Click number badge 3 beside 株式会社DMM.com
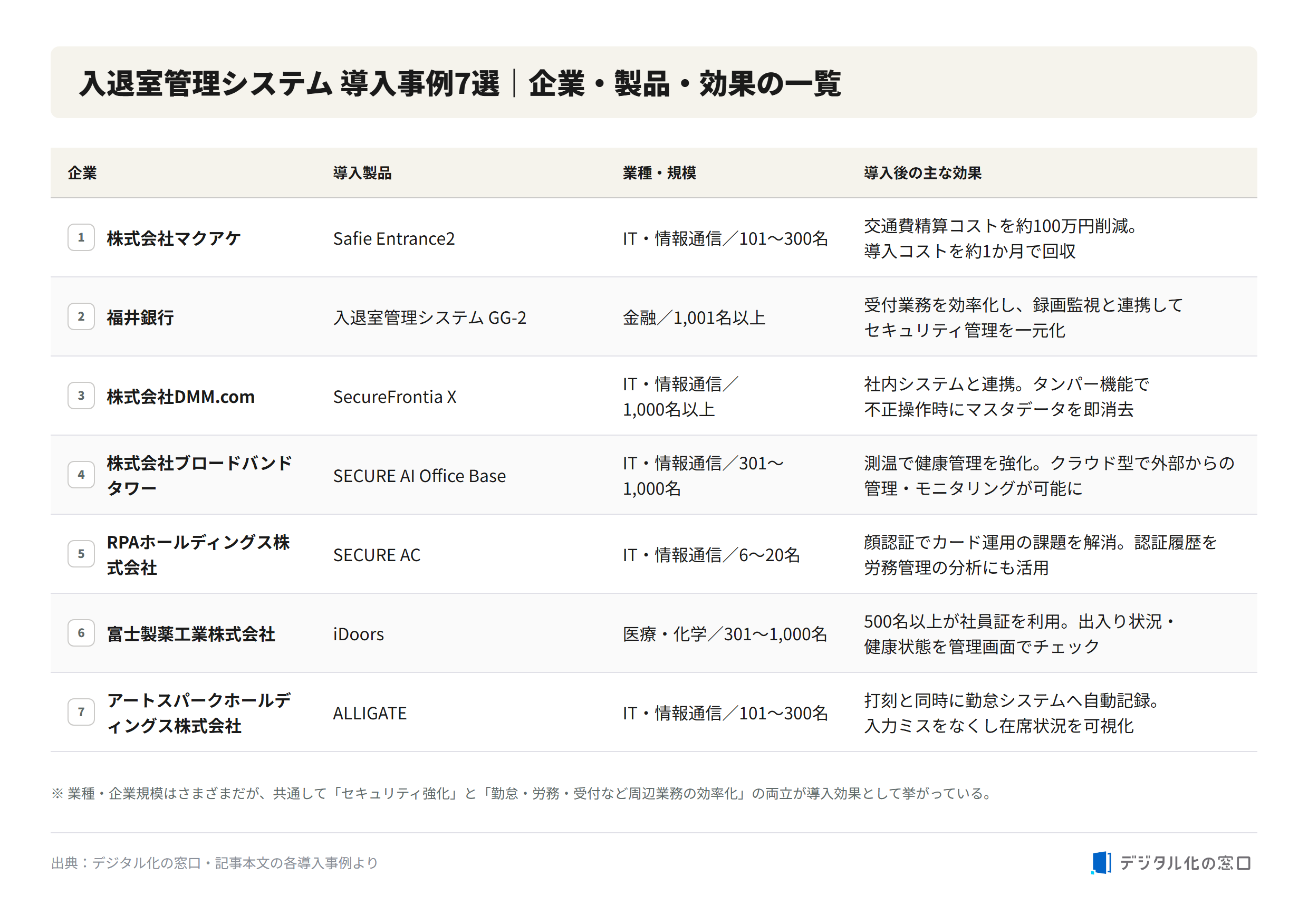1308x924 pixels. pos(81,396)
